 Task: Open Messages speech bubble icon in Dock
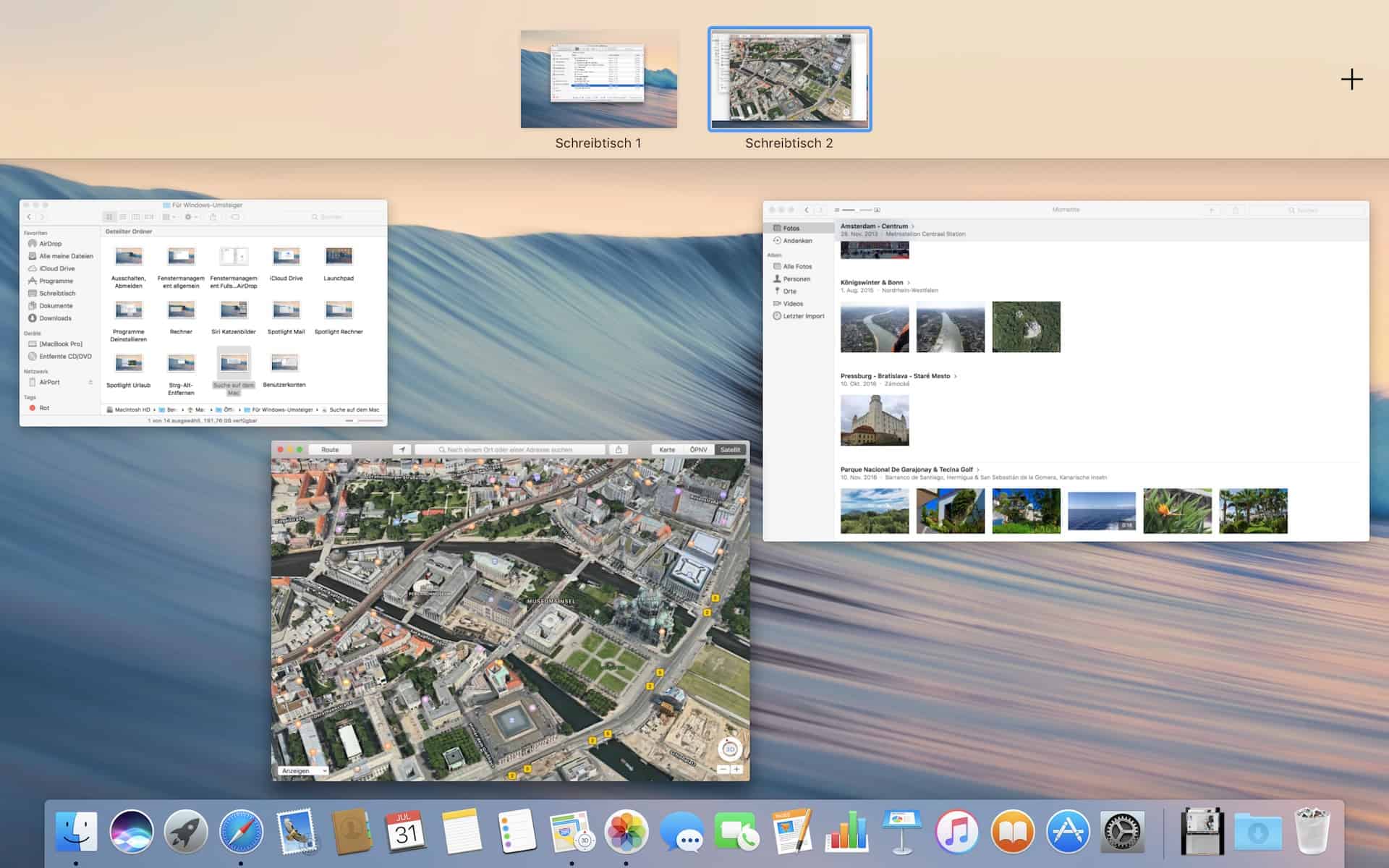pos(681,832)
